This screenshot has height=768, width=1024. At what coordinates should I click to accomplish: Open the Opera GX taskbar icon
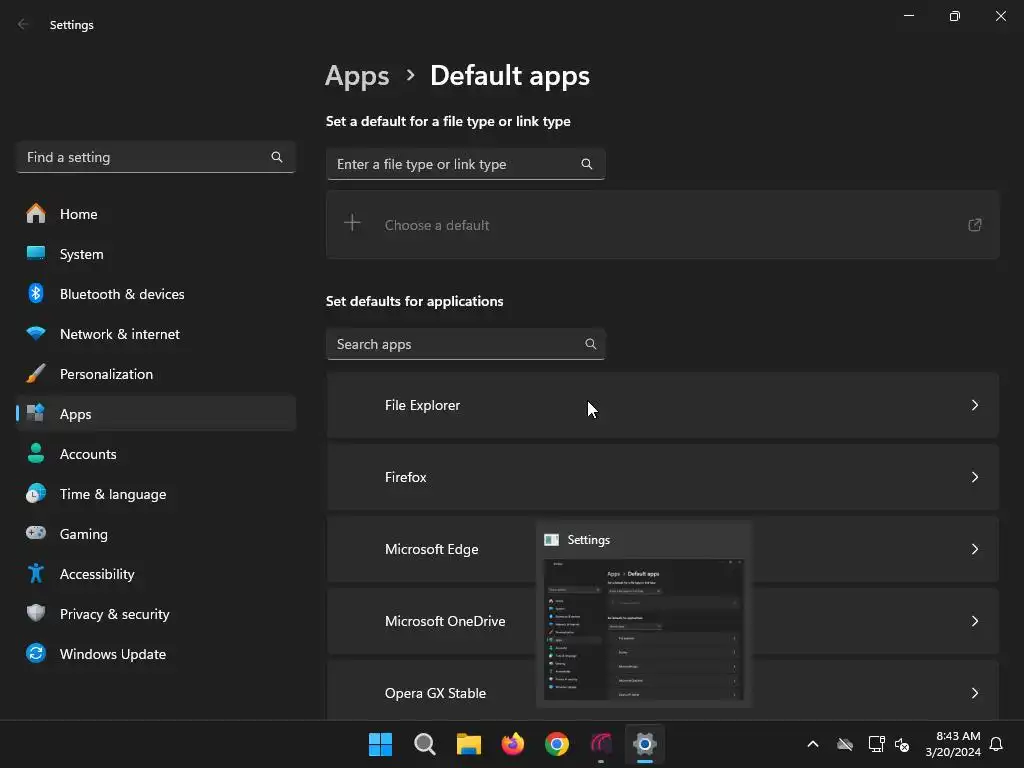(601, 744)
